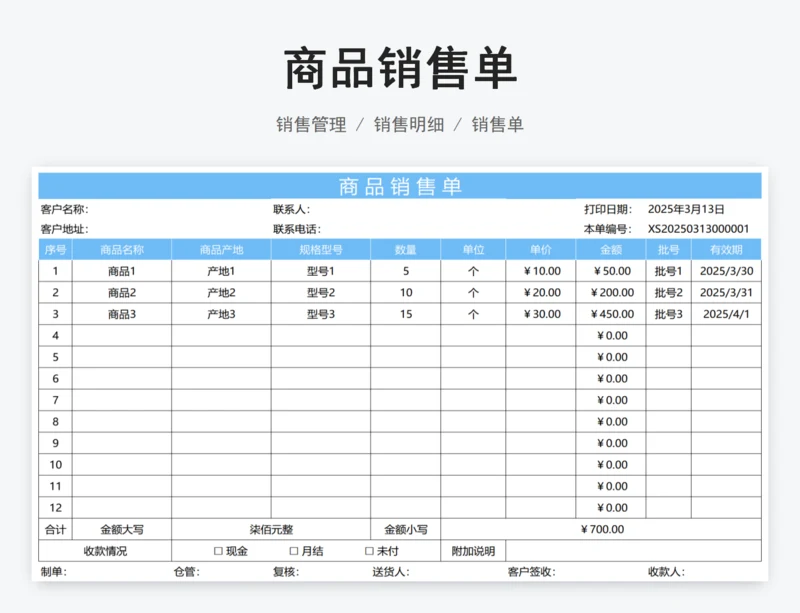Click the 商品1 cell
This screenshot has width=800, height=613.
(122, 271)
